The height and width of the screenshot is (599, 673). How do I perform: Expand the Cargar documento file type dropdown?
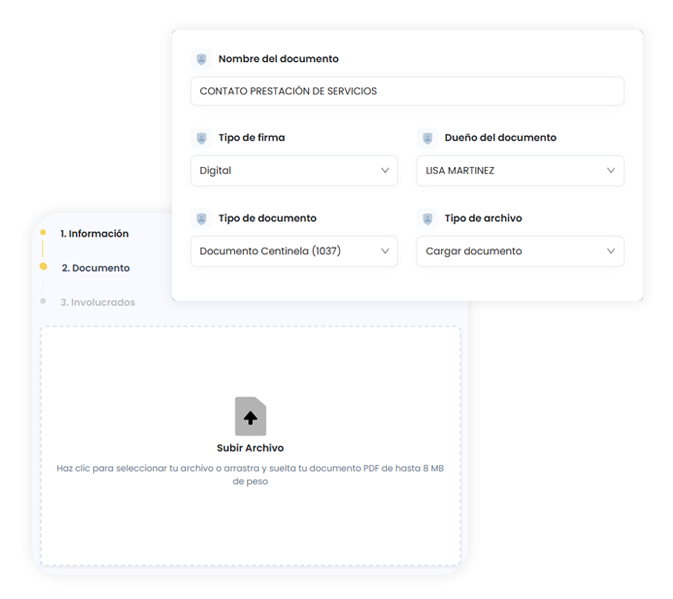tap(519, 251)
